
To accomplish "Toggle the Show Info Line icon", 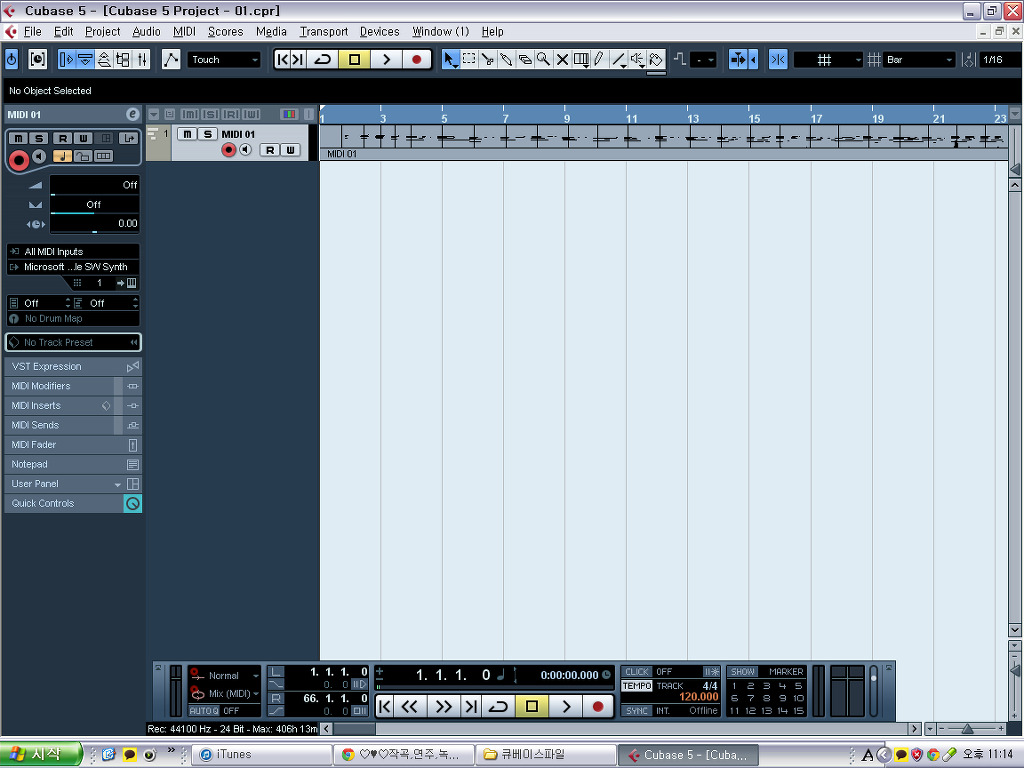I will [x=85, y=59].
